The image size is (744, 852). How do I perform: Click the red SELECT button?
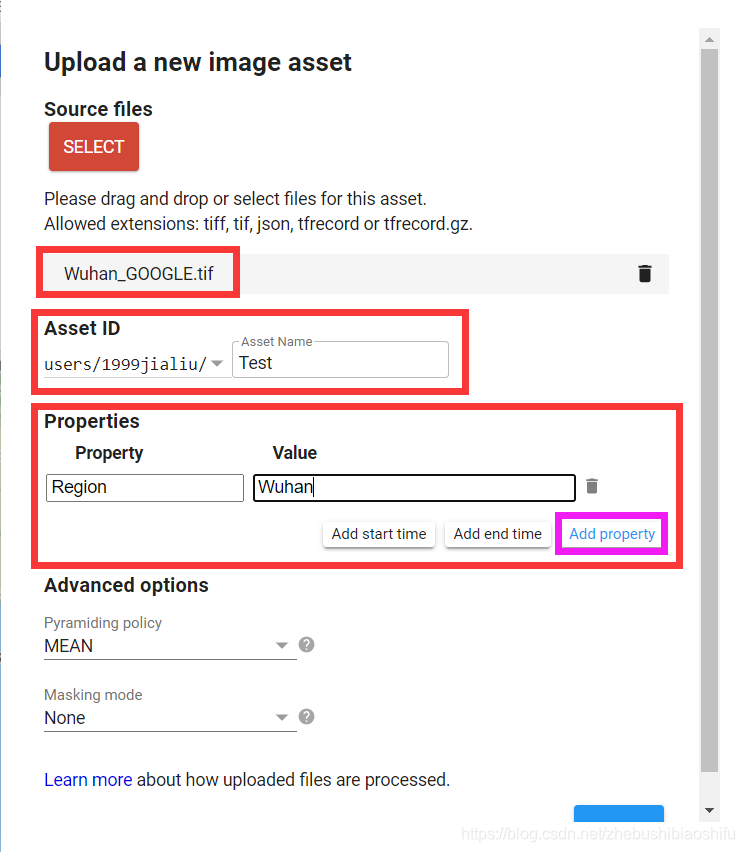coord(94,147)
